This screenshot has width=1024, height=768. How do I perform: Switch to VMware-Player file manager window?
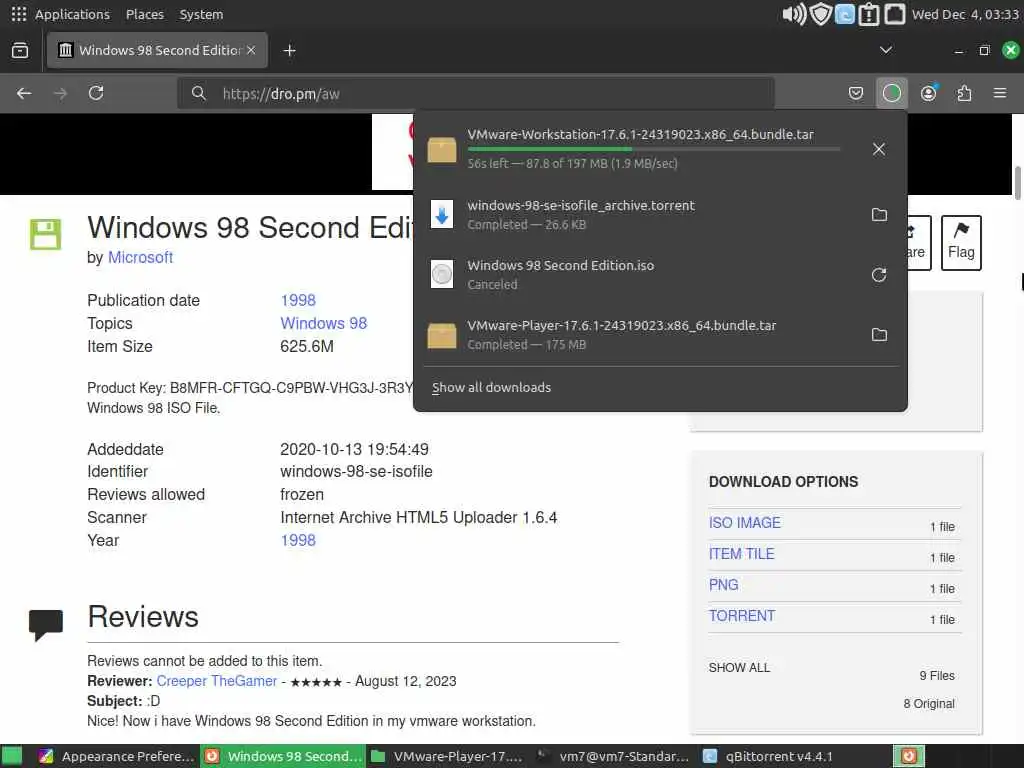pyautogui.click(x=448, y=756)
